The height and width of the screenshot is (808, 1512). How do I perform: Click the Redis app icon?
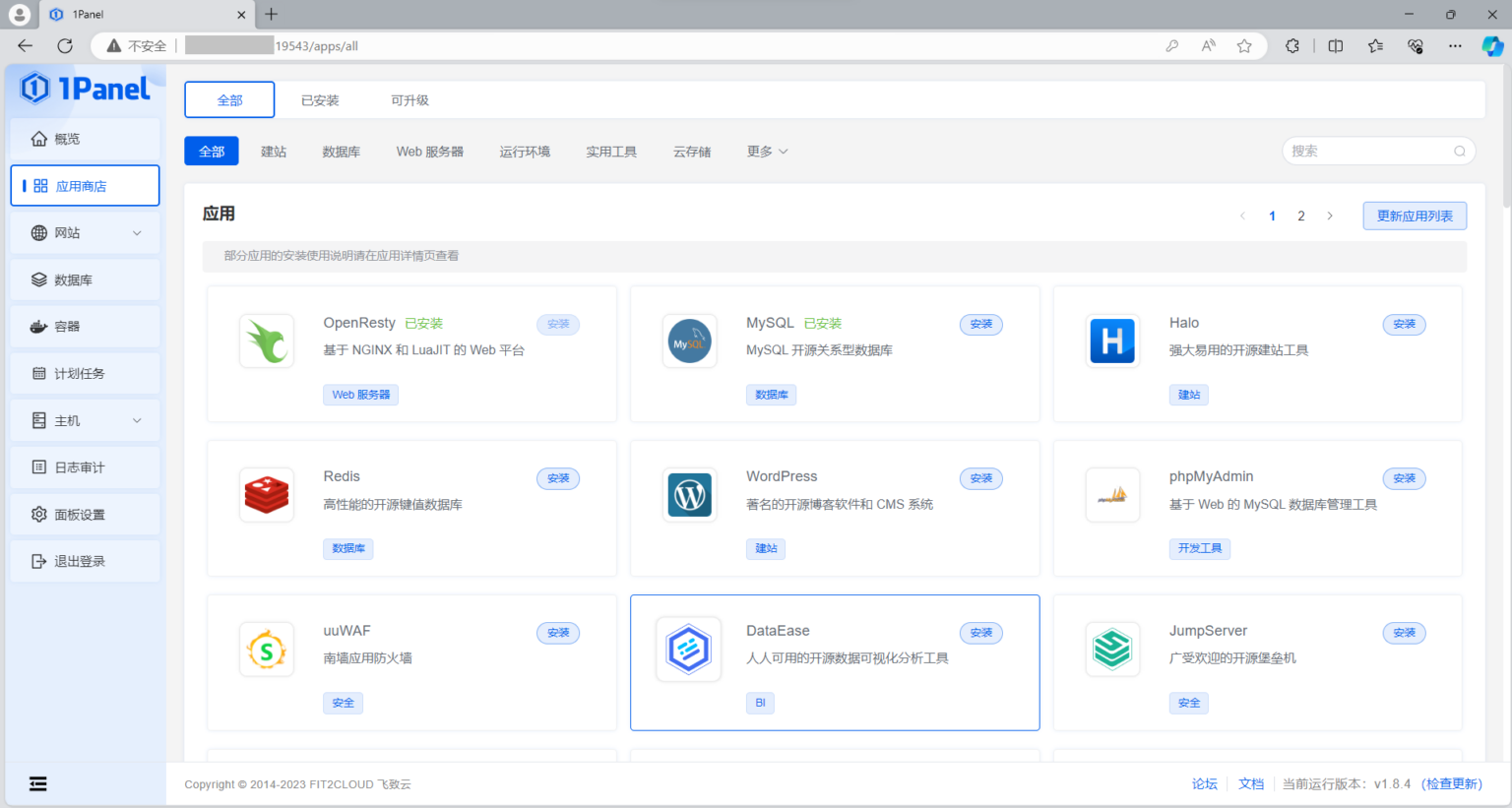(267, 494)
